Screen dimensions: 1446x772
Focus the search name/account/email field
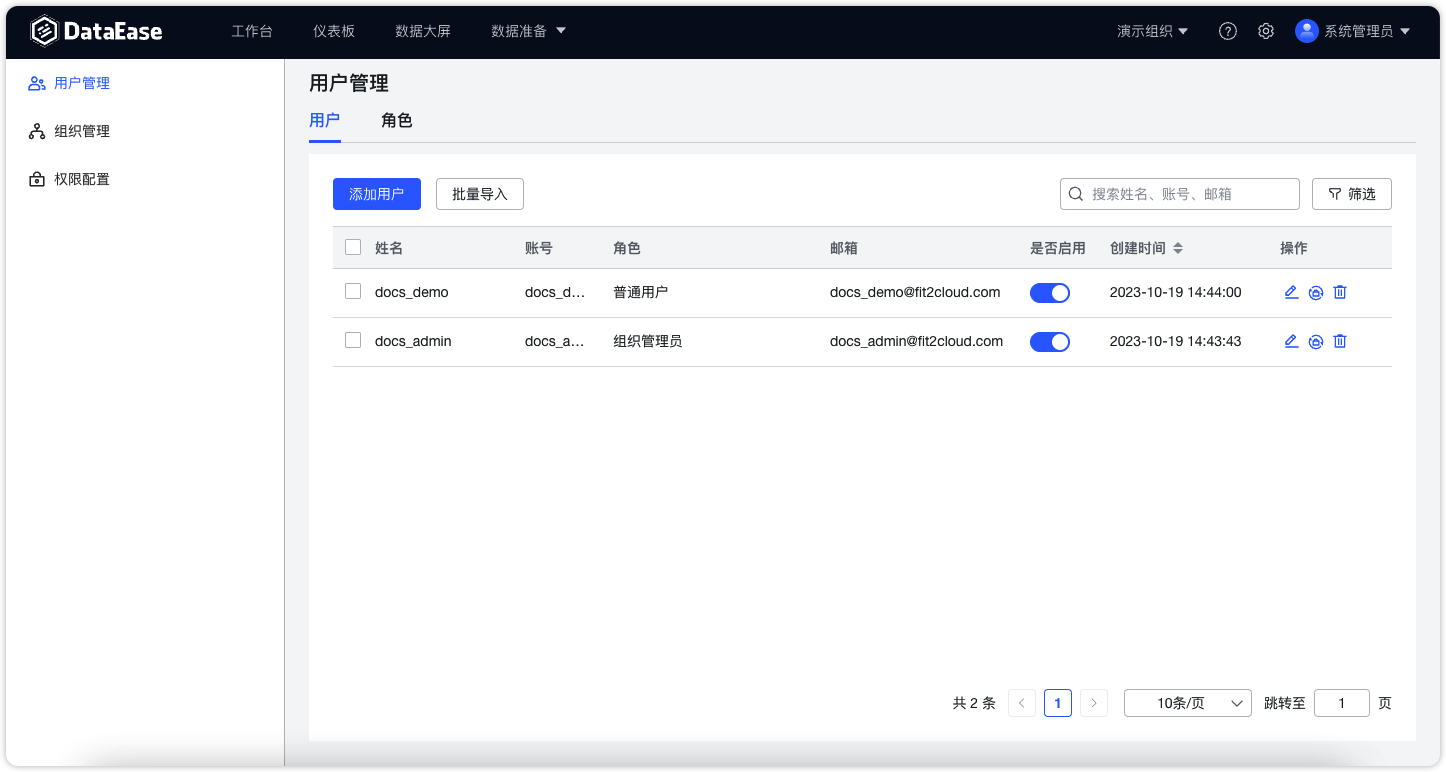click(x=1180, y=194)
